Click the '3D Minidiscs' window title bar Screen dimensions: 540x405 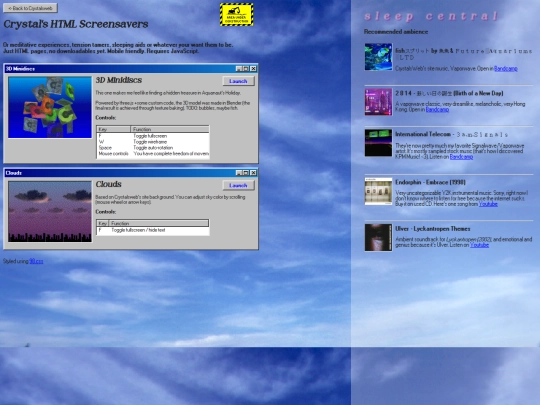point(131,69)
